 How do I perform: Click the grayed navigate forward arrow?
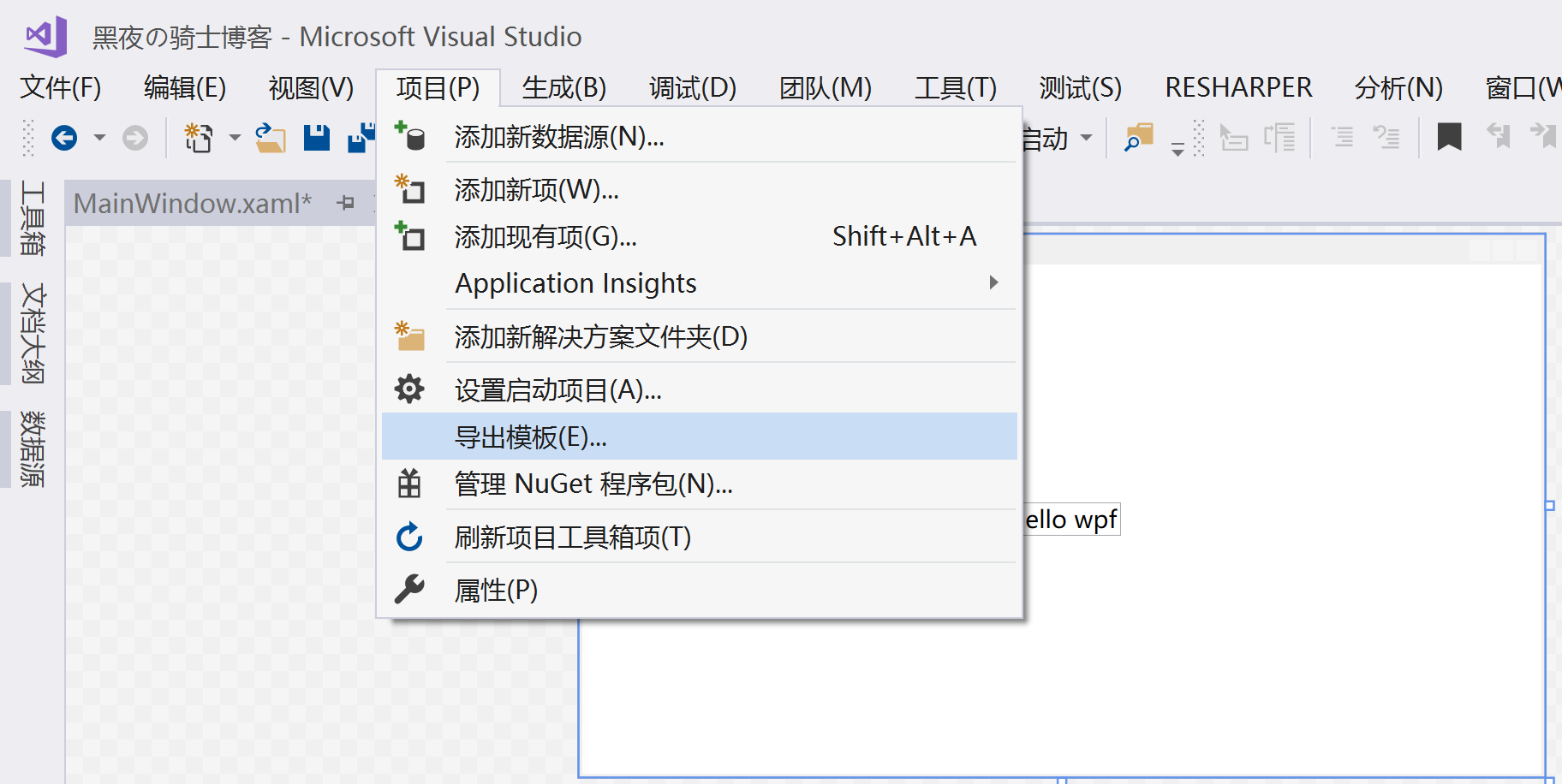[x=134, y=137]
